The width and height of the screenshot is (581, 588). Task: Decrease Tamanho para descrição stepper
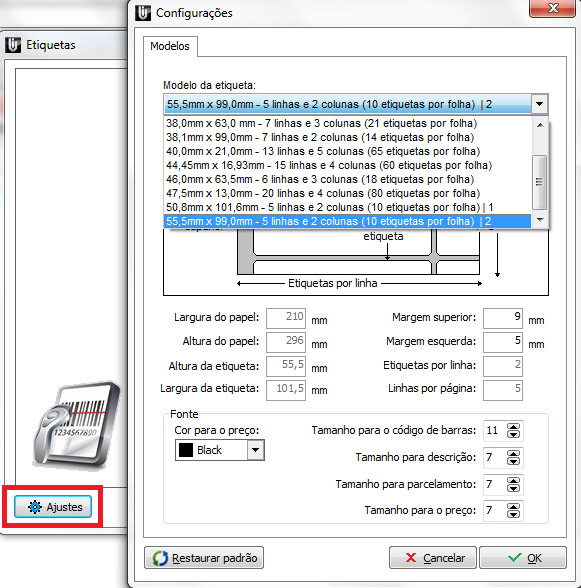(x=513, y=461)
